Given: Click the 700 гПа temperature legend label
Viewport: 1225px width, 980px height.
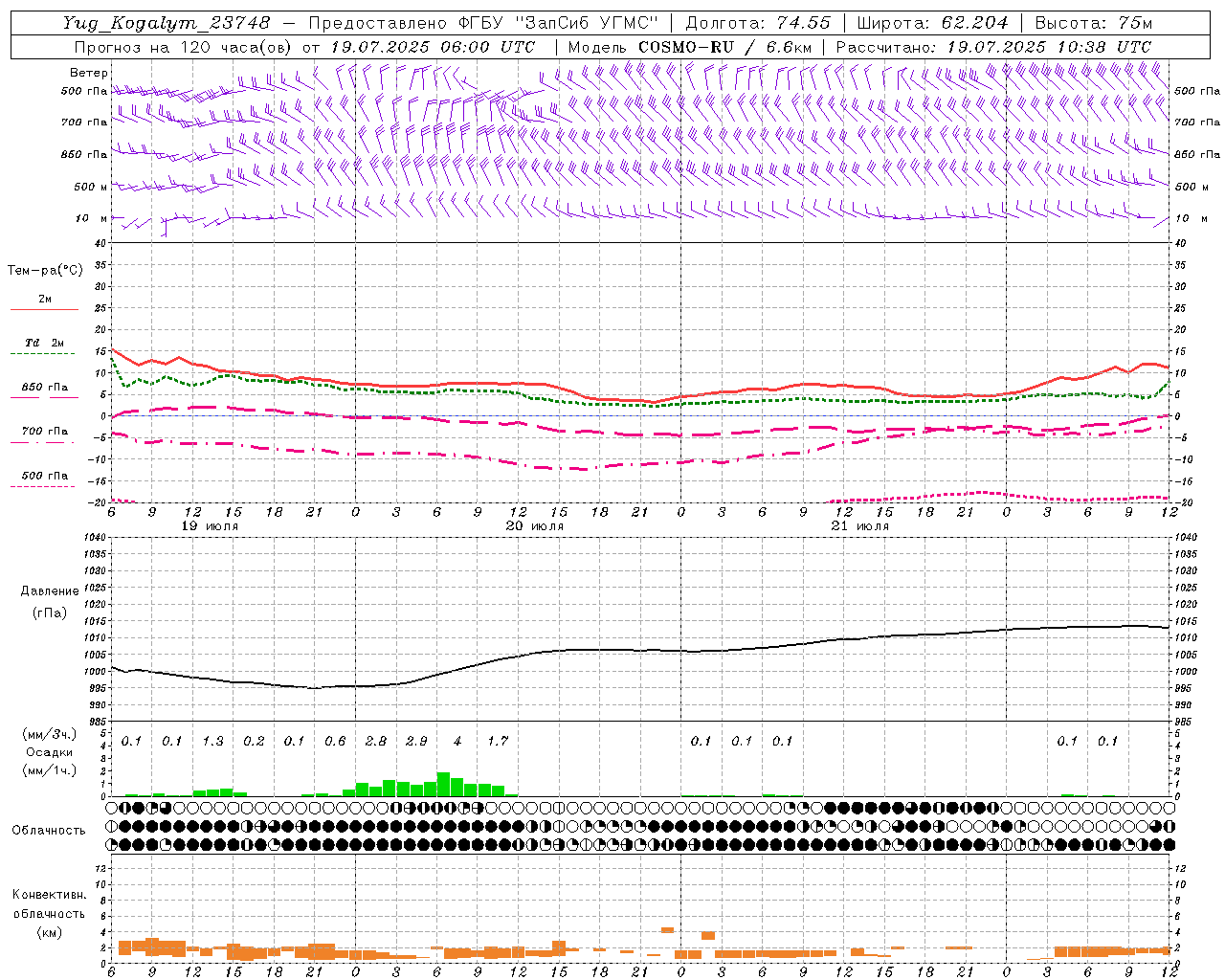Looking at the screenshot, I should [x=45, y=432].
